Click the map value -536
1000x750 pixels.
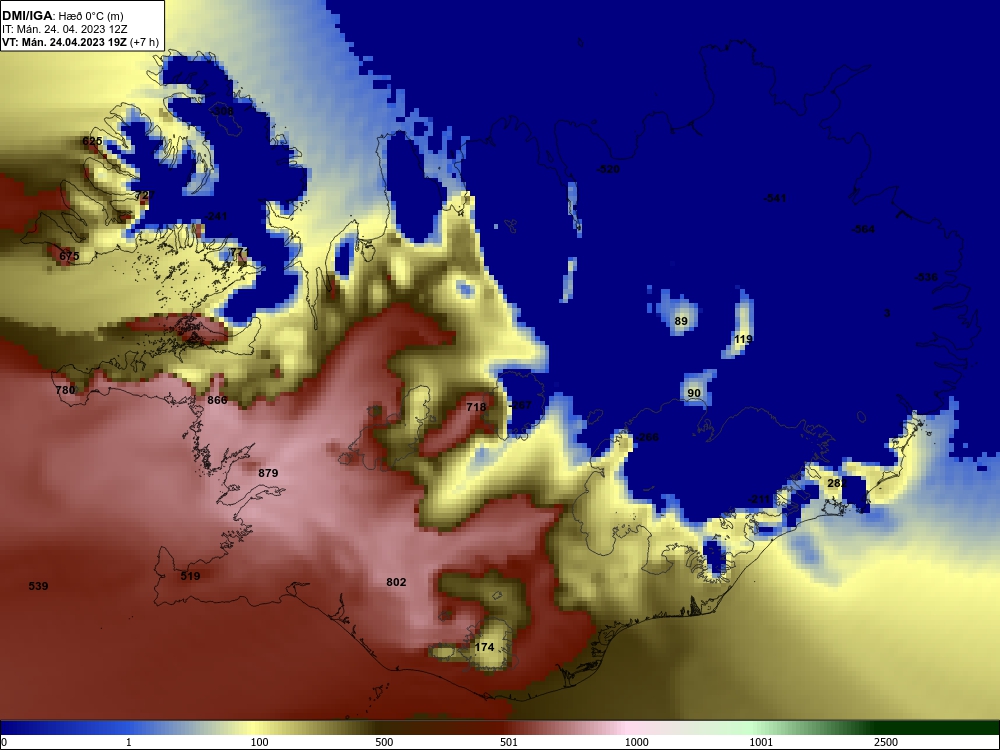pos(926,277)
